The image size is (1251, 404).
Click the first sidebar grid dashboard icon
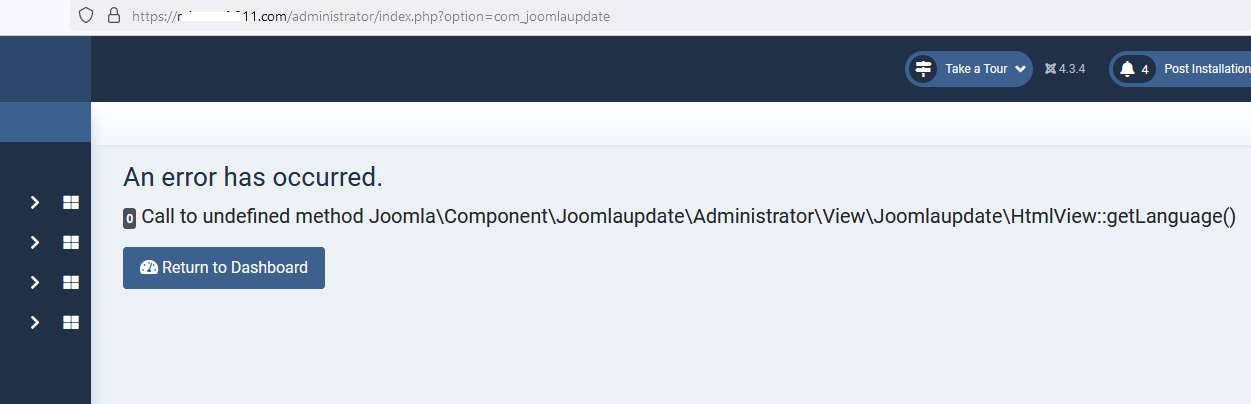tap(71, 202)
